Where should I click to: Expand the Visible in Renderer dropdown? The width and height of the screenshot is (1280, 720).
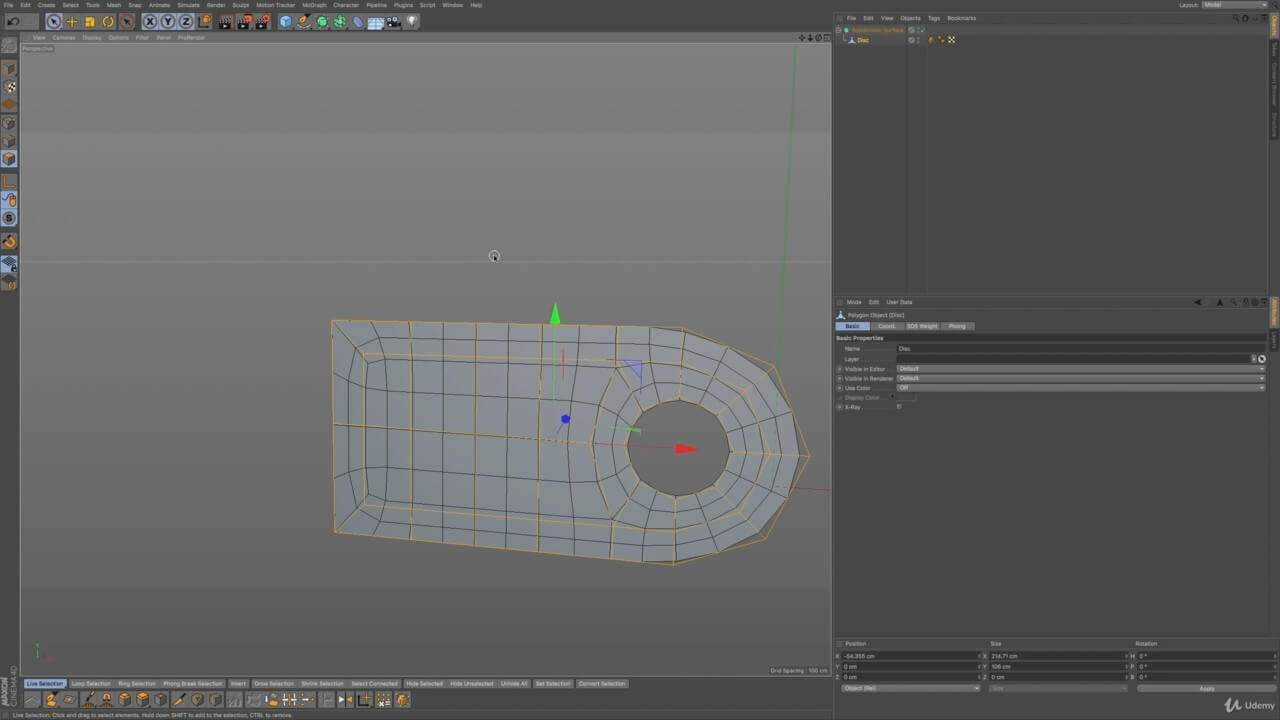click(x=1080, y=378)
